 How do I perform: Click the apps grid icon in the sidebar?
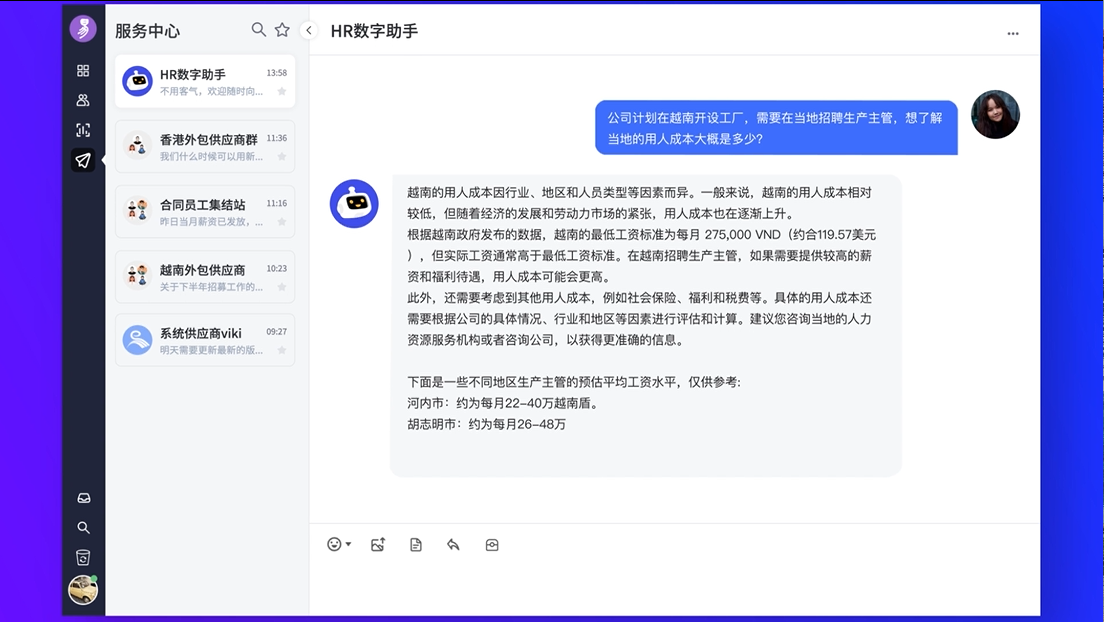(x=84, y=68)
